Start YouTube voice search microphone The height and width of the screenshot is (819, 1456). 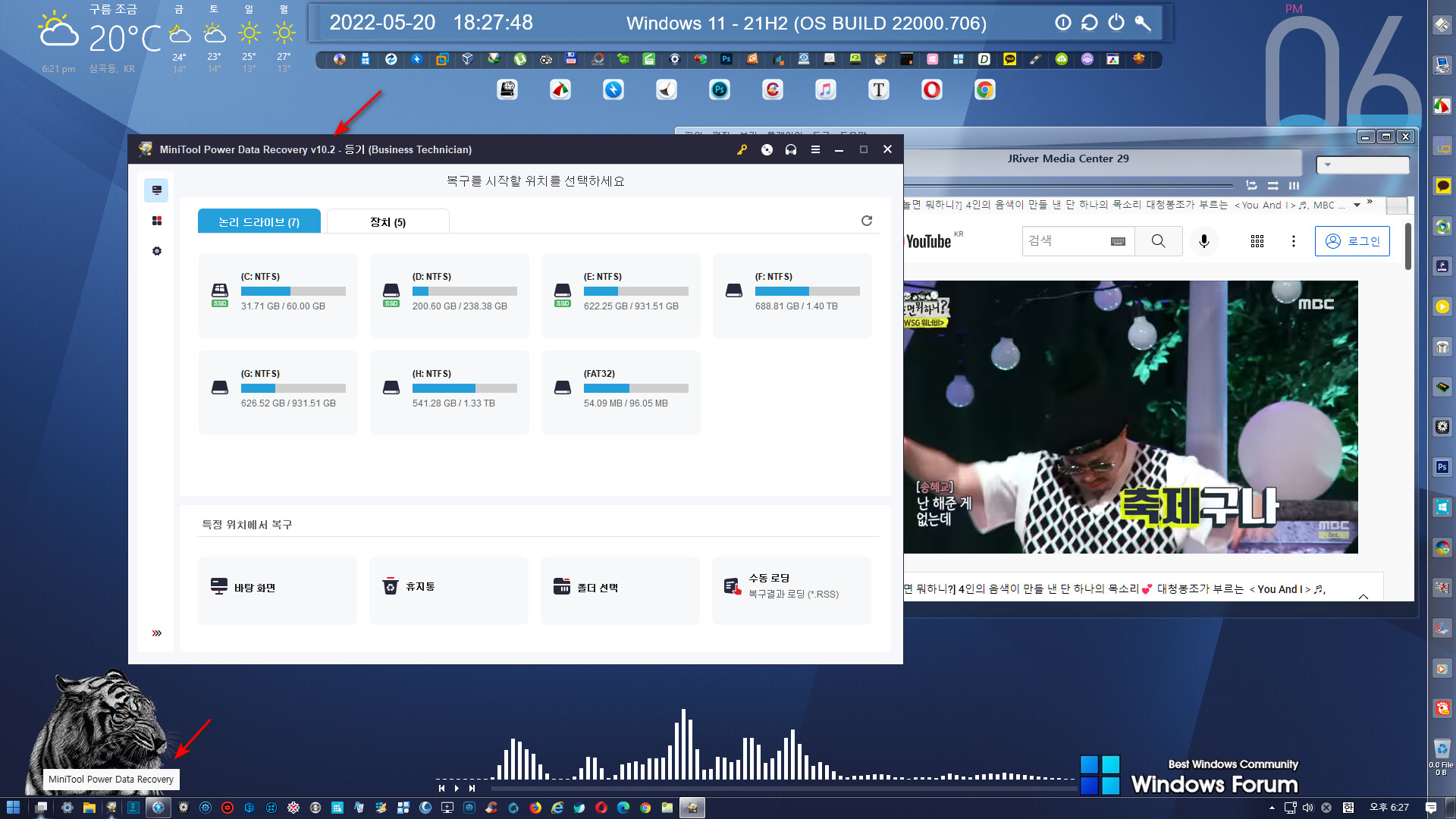click(1204, 240)
